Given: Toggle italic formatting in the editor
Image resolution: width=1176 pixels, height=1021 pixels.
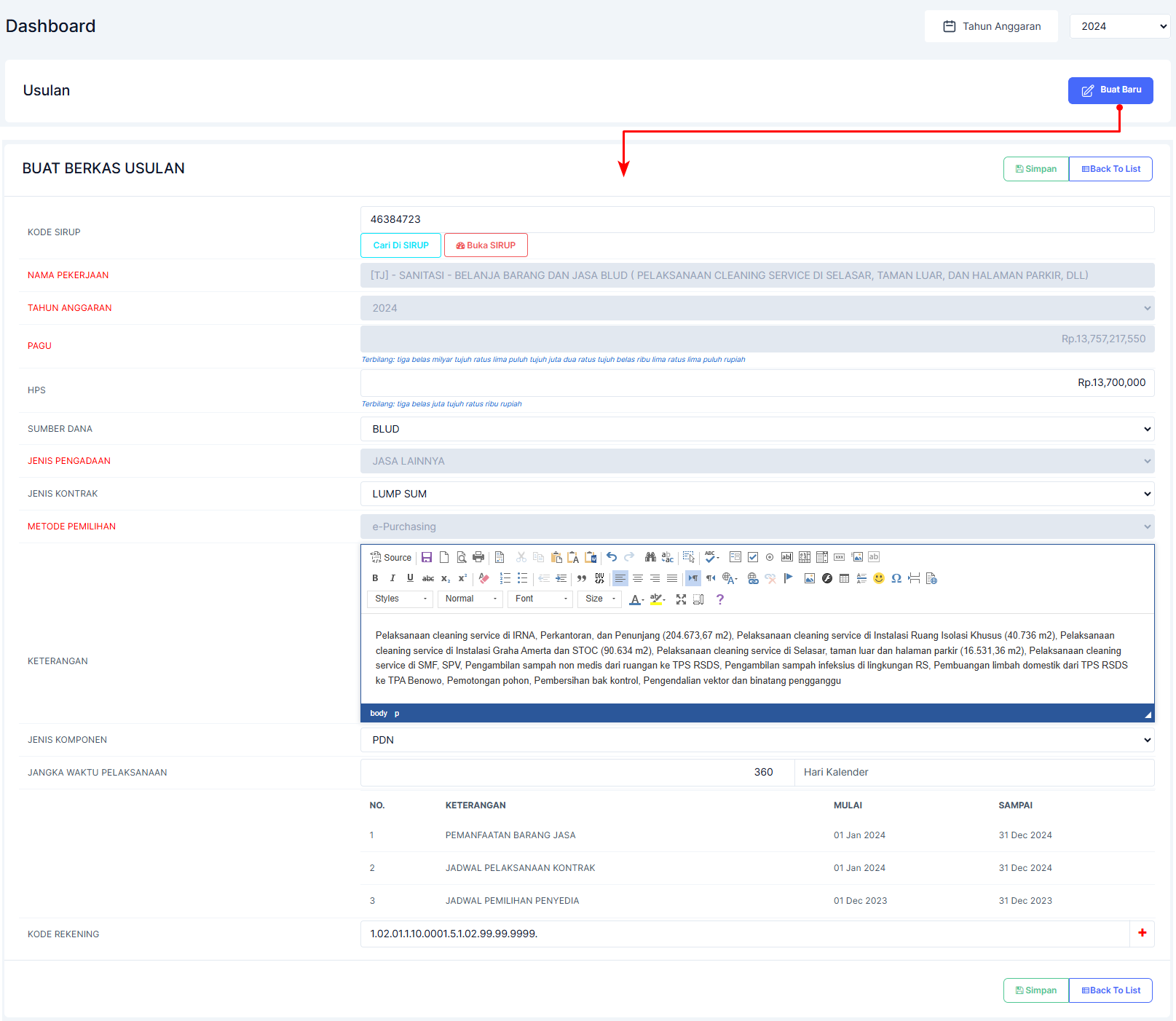Looking at the screenshot, I should coord(392,579).
